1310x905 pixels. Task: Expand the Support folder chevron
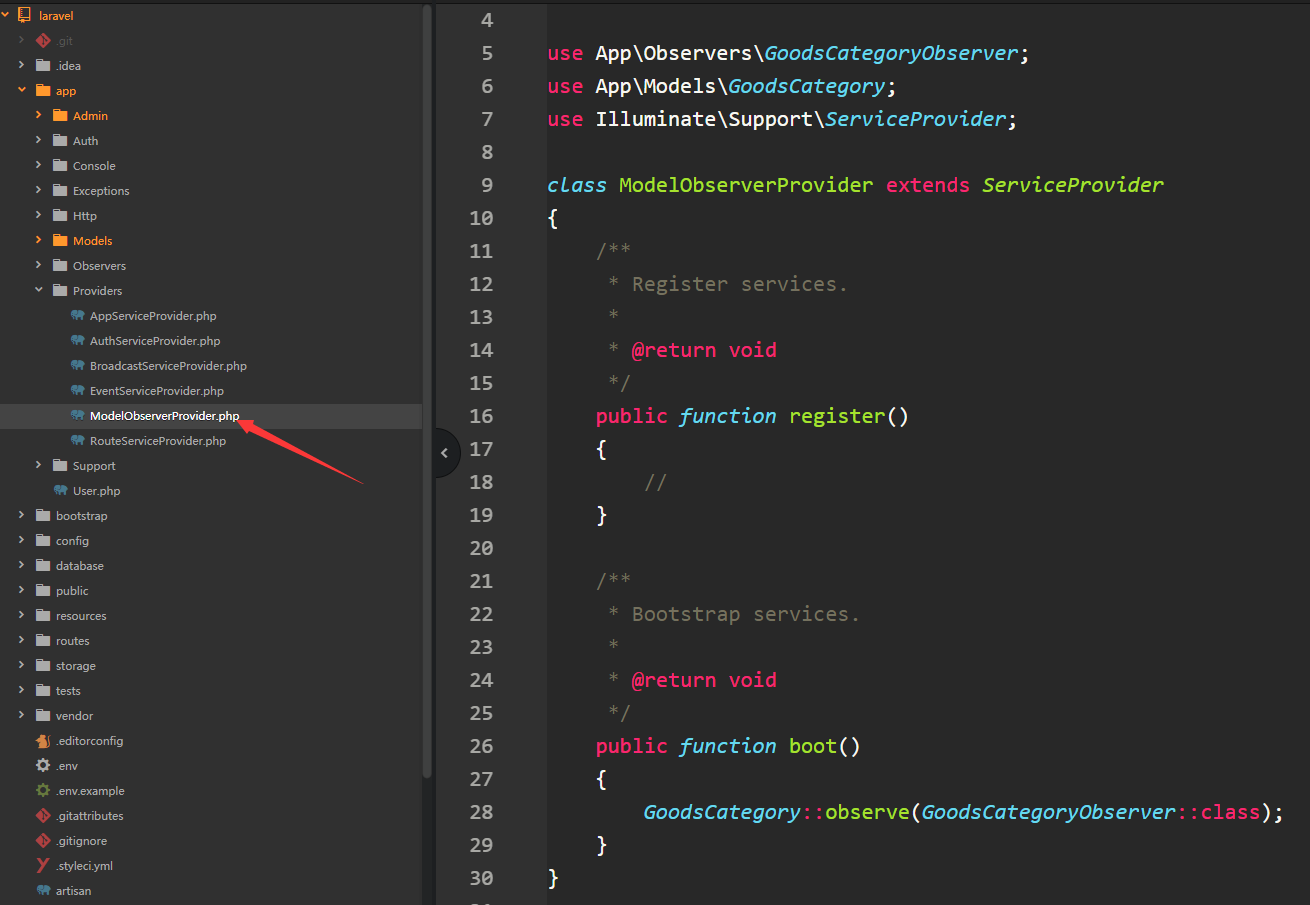click(39, 466)
